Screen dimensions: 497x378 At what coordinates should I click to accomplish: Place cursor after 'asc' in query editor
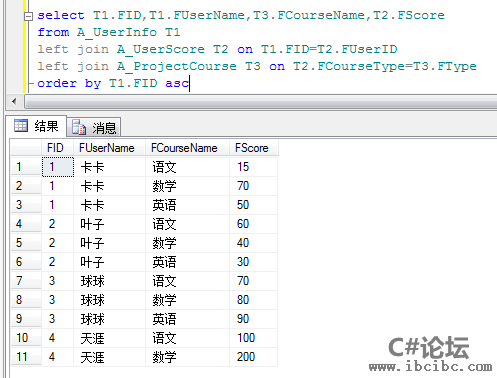[189, 83]
